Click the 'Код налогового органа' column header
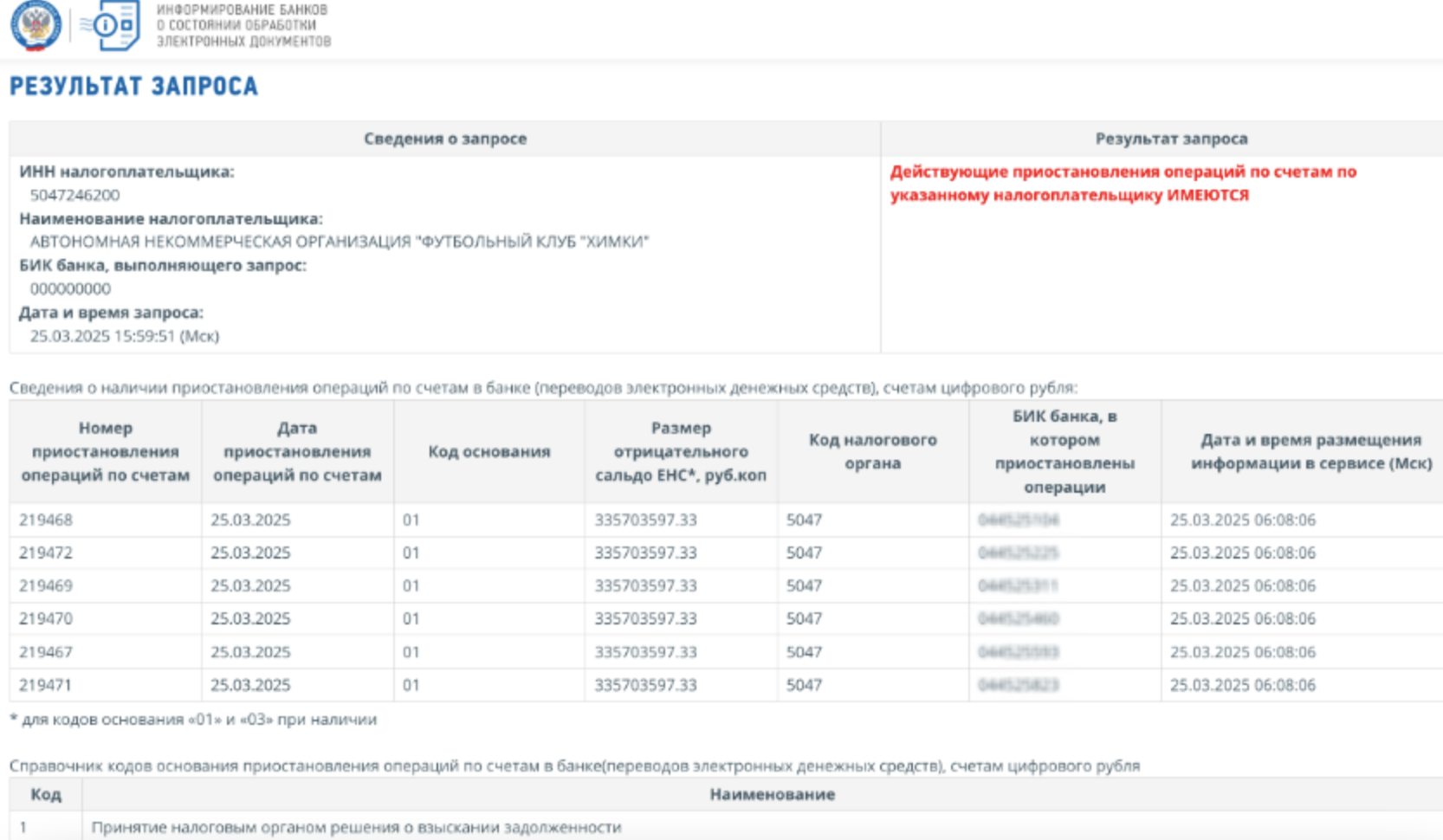1443x840 pixels. [x=873, y=451]
